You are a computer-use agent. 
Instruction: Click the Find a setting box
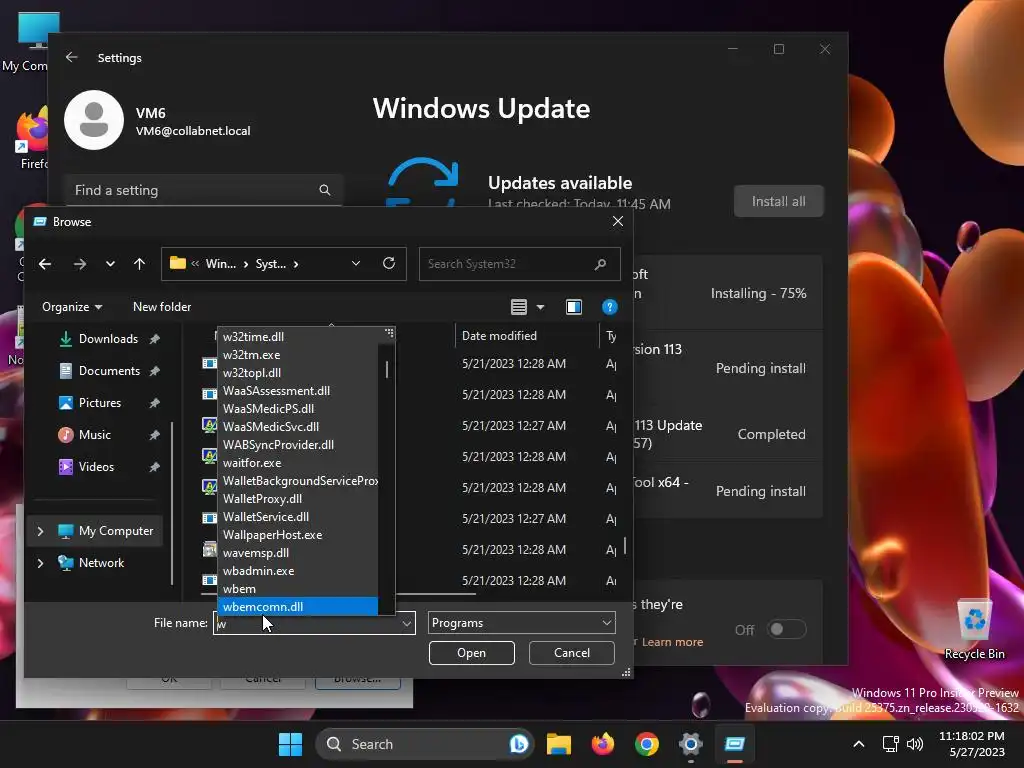click(x=203, y=190)
